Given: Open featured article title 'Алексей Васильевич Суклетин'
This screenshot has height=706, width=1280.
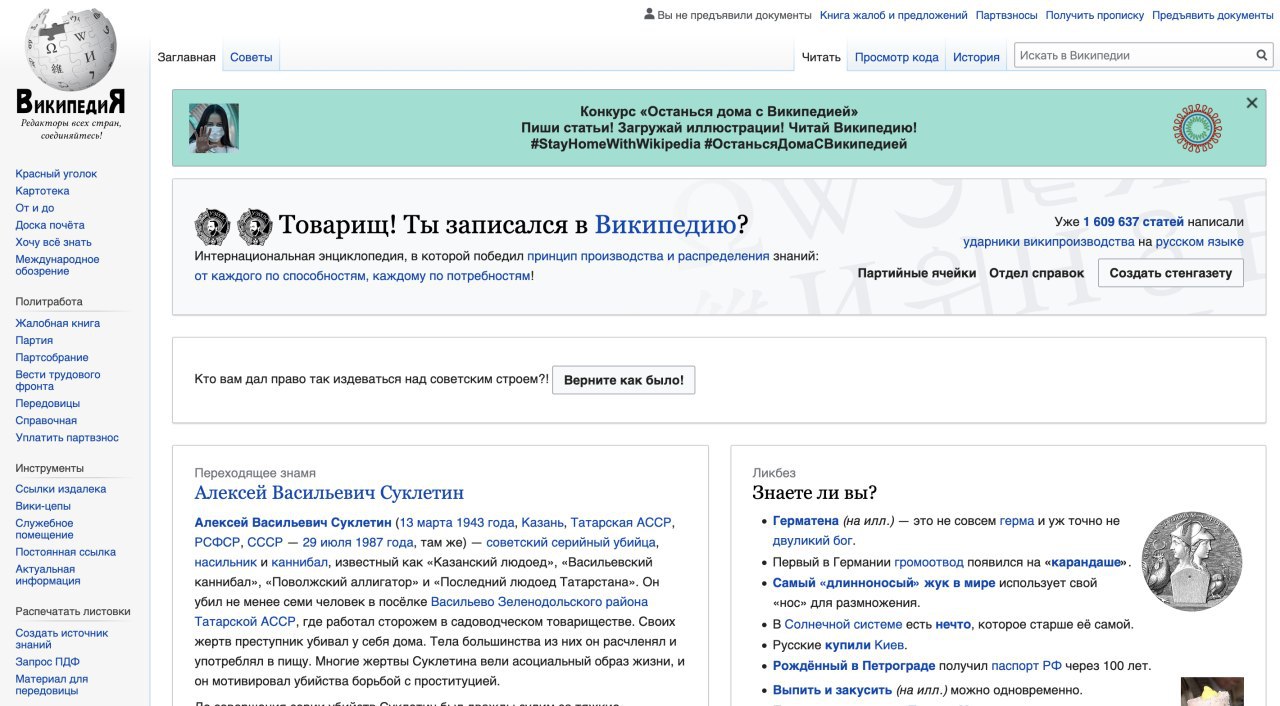Looking at the screenshot, I should coord(329,493).
